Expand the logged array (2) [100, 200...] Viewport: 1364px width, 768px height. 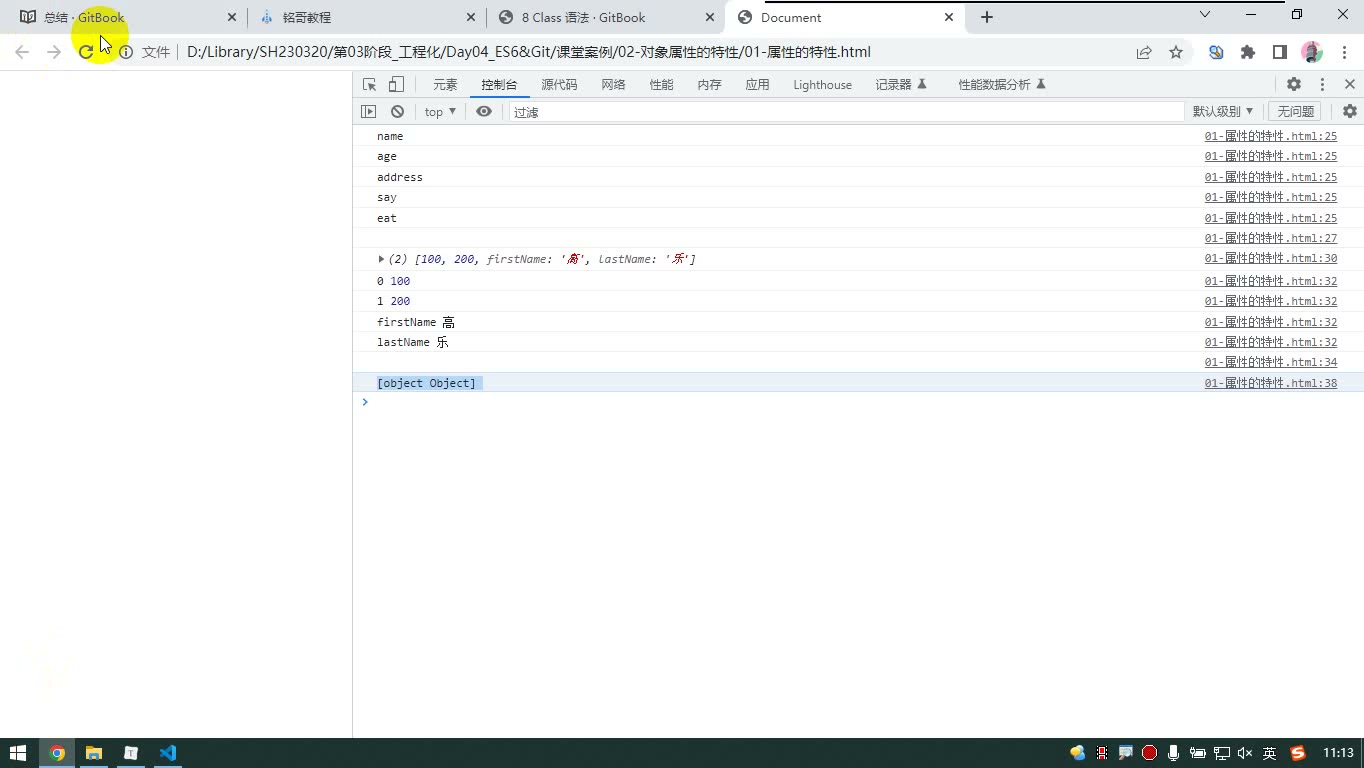pyautogui.click(x=381, y=259)
